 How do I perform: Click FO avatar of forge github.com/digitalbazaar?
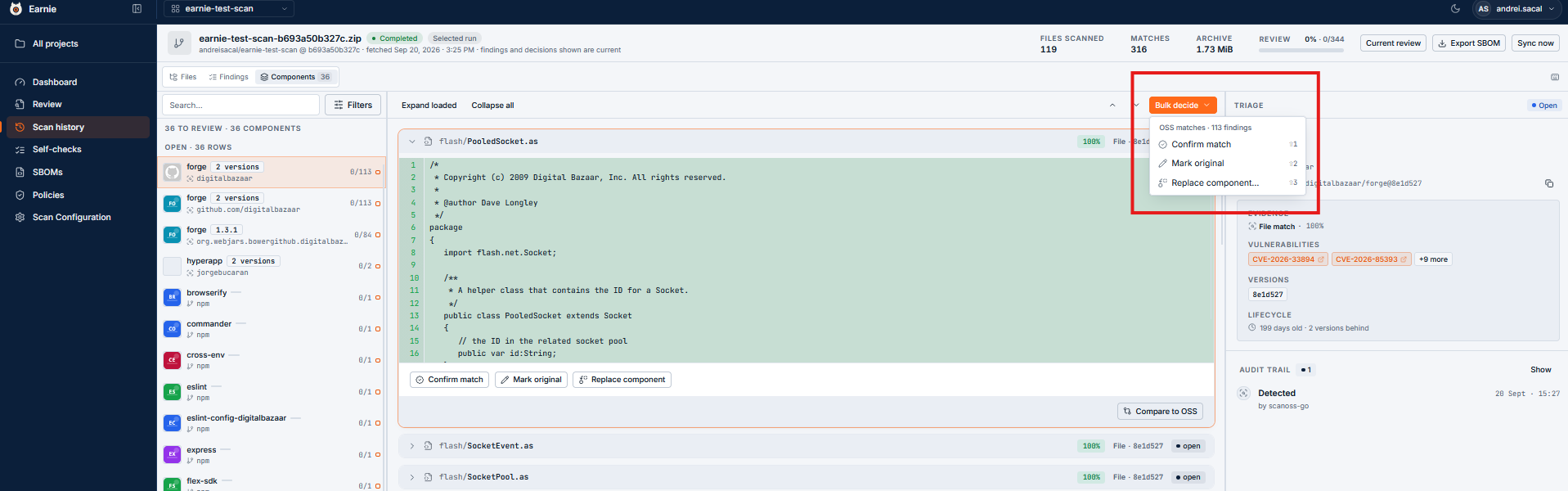(172, 203)
